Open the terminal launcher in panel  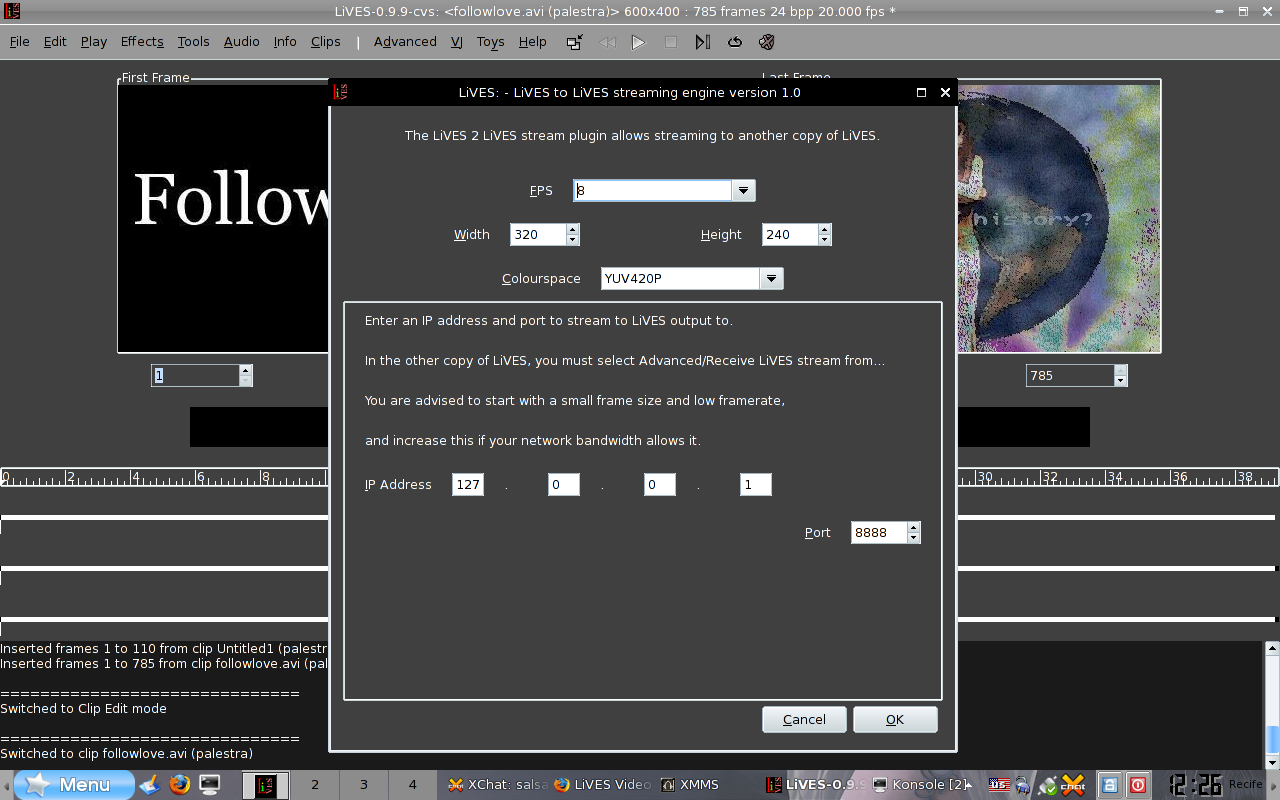click(209, 785)
